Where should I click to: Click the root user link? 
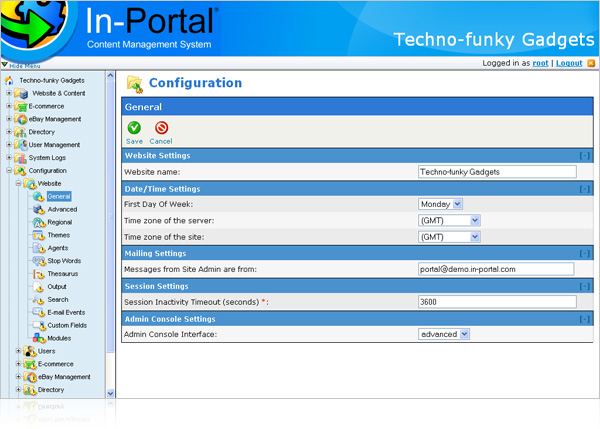[x=540, y=63]
